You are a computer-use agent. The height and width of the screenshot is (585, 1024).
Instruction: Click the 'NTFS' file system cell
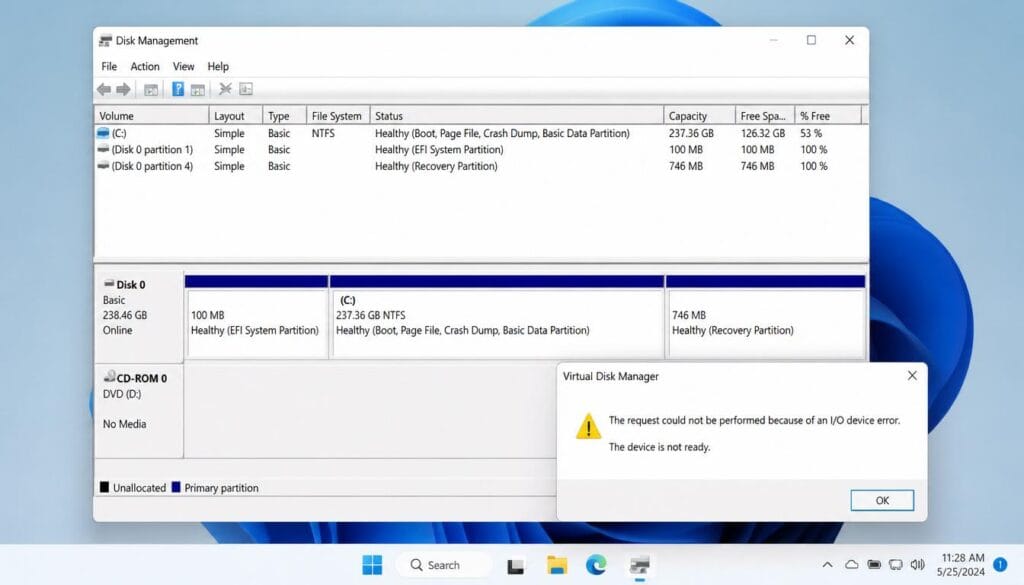click(x=323, y=133)
